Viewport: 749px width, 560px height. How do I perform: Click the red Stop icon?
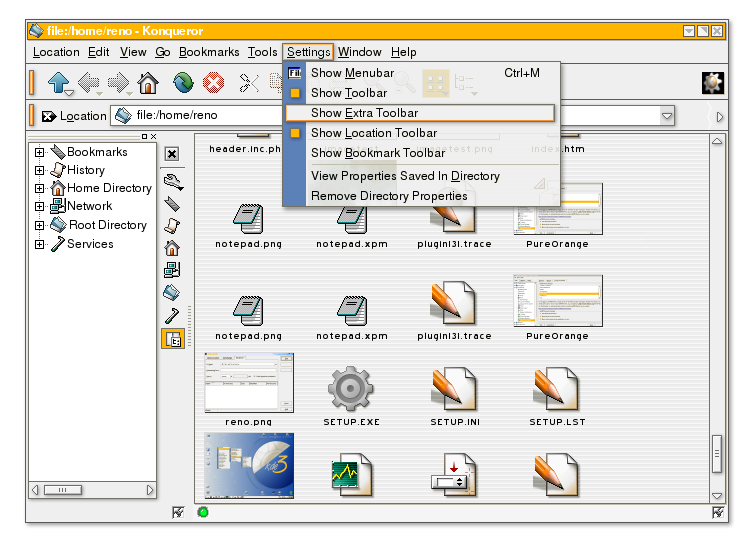(x=213, y=82)
